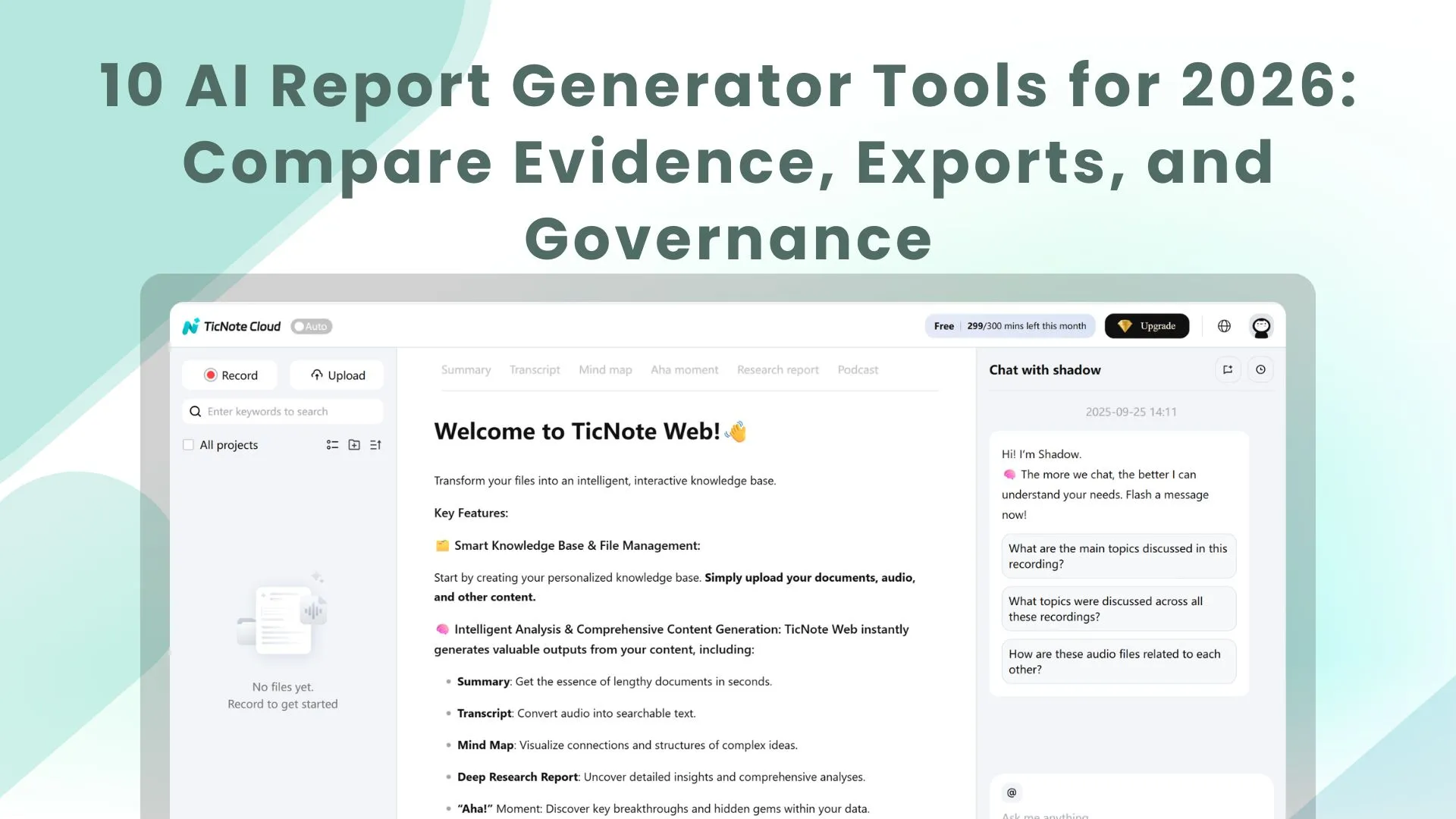This screenshot has height=819, width=1456.
Task: Select 'What are the main topics' suggestion
Action: (1118, 557)
